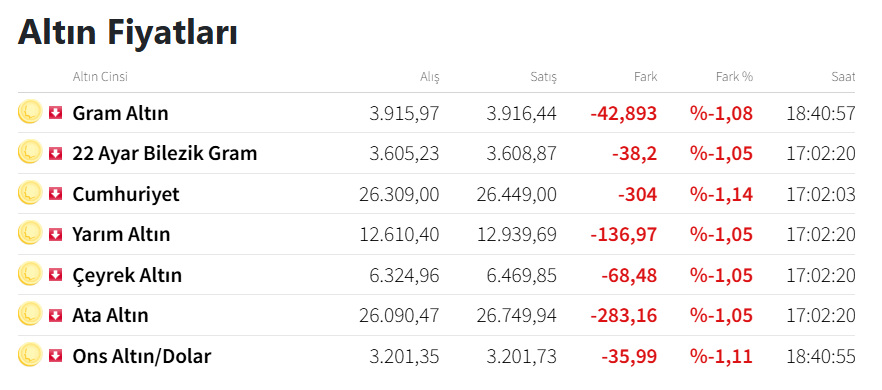Viewport: 882px width, 390px height.
Task: Click the Fark % column header
Action: [734, 77]
